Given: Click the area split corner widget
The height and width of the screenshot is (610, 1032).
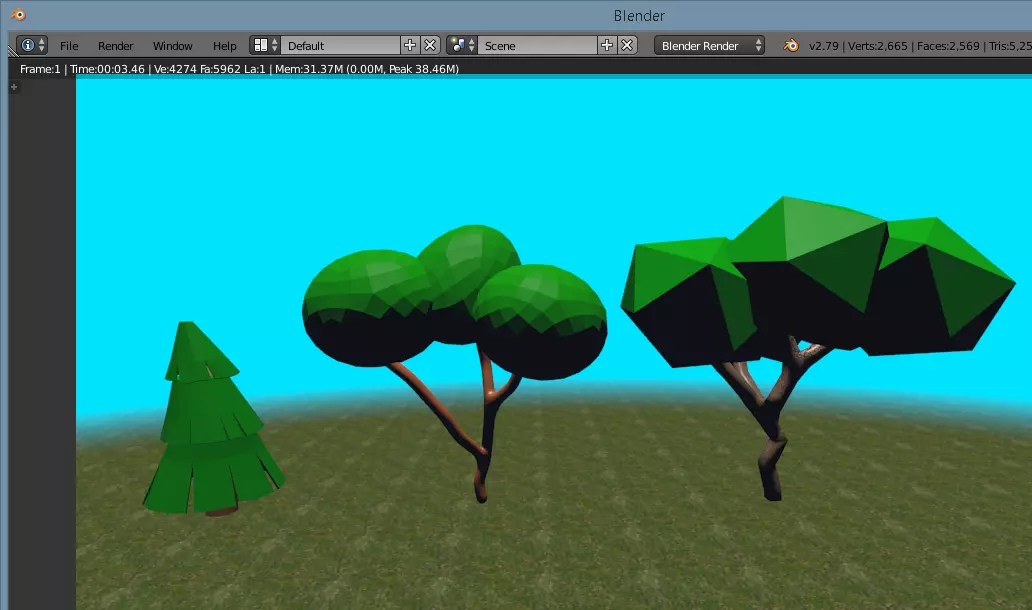Looking at the screenshot, I should [13, 51].
